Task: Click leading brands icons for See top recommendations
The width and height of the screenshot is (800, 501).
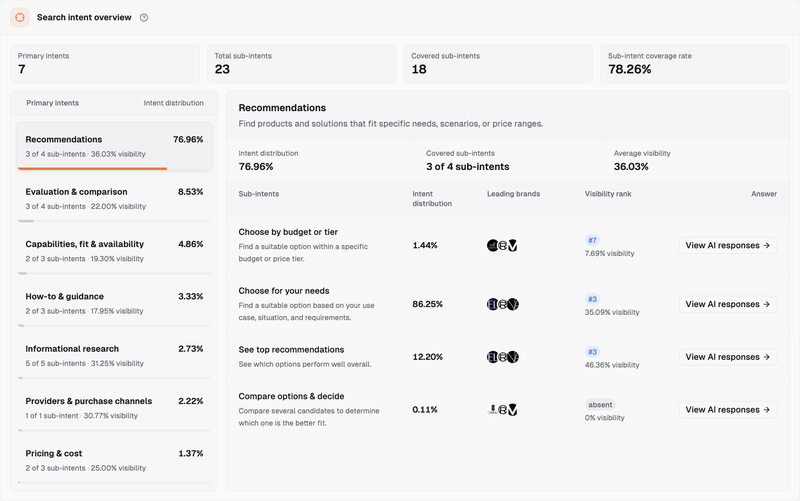Action: pos(503,357)
